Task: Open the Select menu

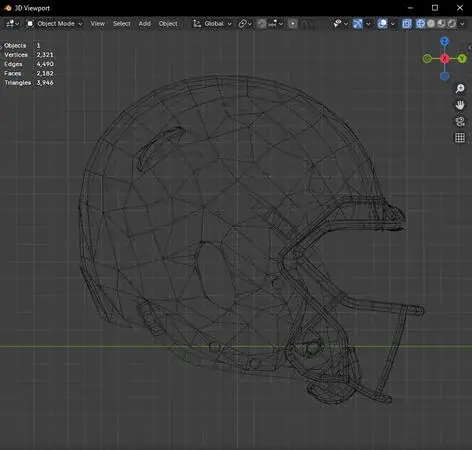Action: click(x=121, y=24)
